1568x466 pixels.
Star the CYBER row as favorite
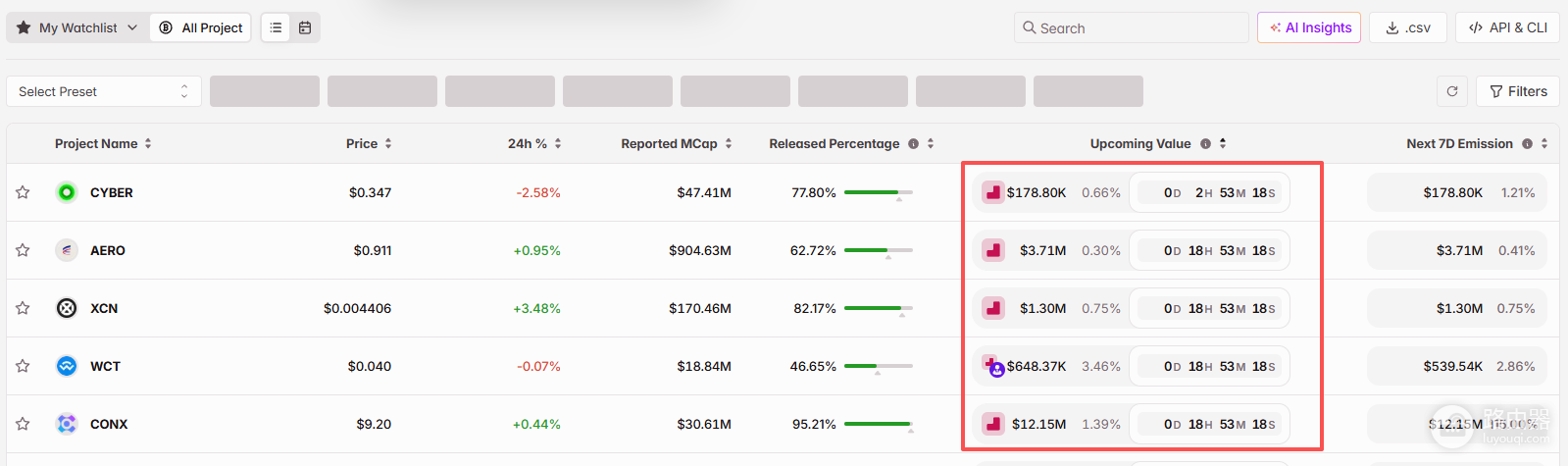coord(23,192)
